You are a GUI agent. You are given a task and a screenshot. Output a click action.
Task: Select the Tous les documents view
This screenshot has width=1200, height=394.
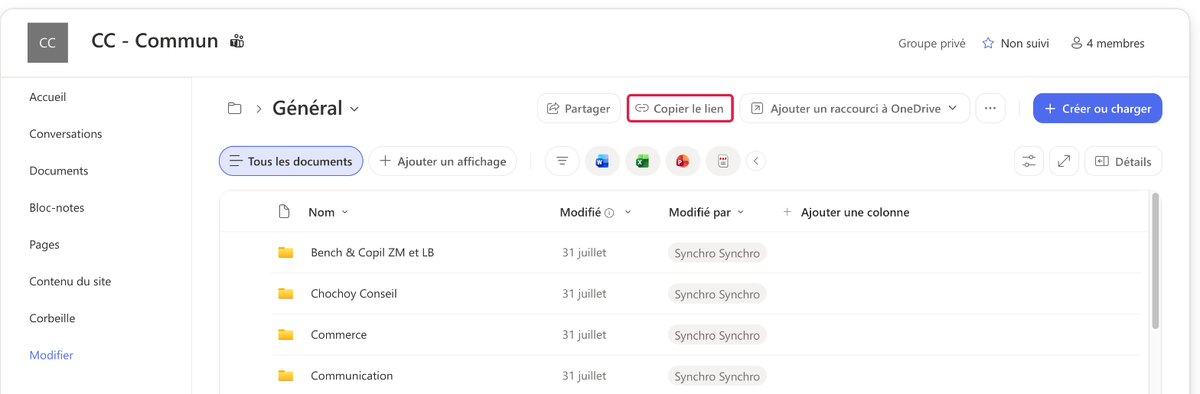tap(291, 161)
